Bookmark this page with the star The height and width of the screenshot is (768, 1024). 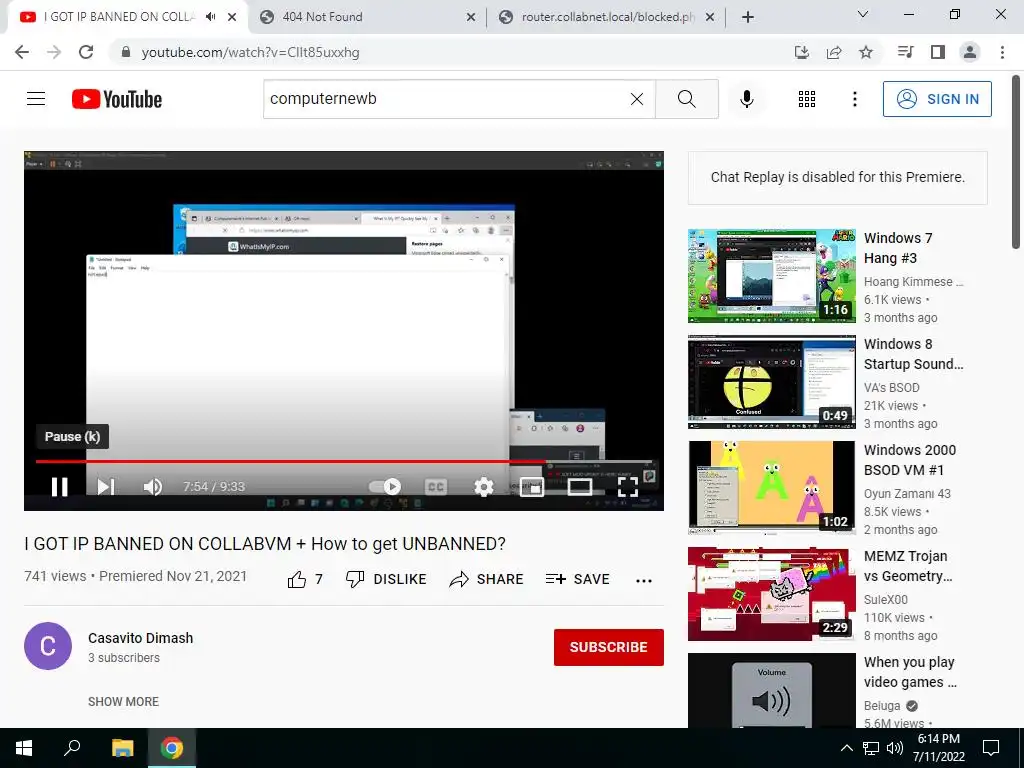[866, 52]
